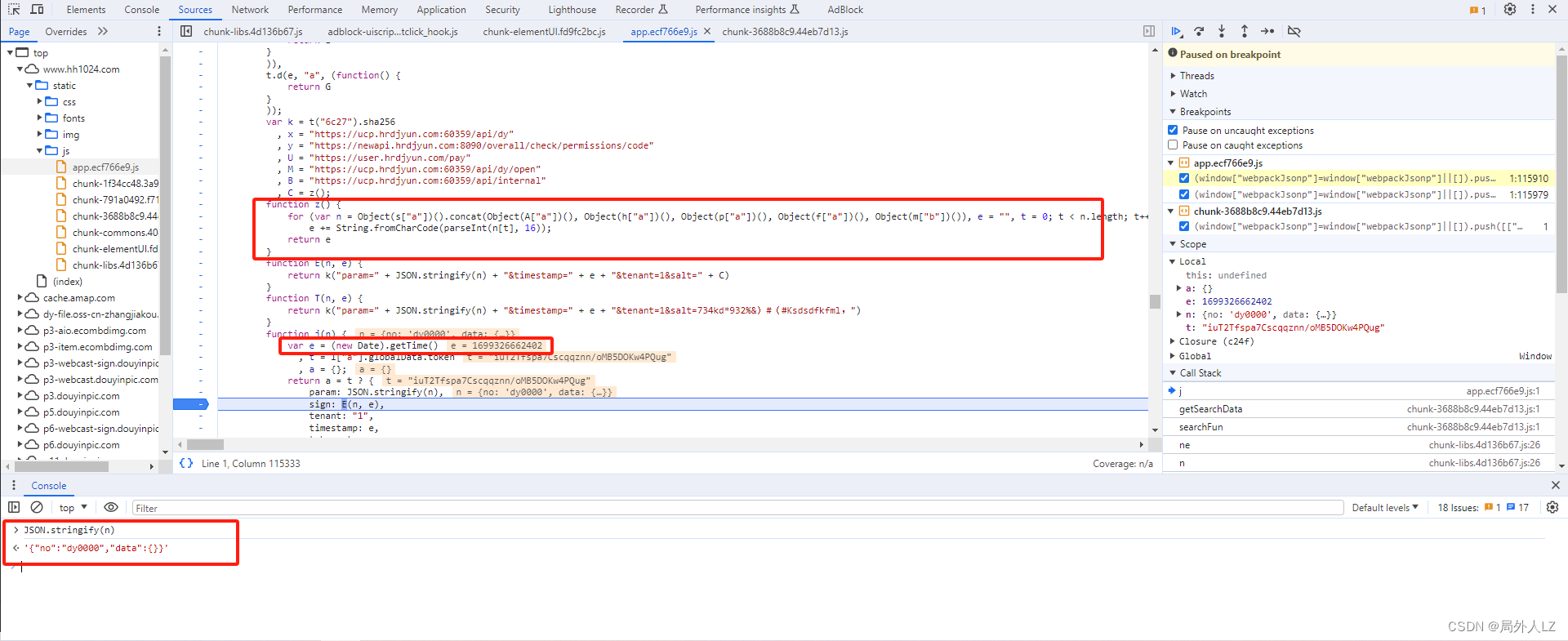
Task: Collapse the js folder
Action: pyautogui.click(x=39, y=151)
